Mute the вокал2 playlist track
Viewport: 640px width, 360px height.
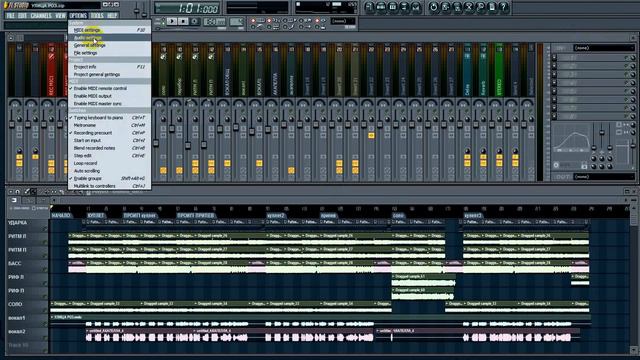45,338
